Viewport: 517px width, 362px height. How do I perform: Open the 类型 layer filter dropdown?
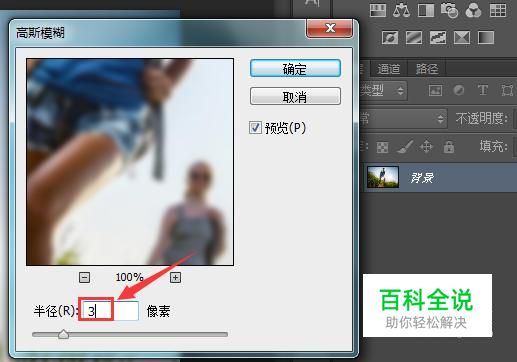[384, 90]
